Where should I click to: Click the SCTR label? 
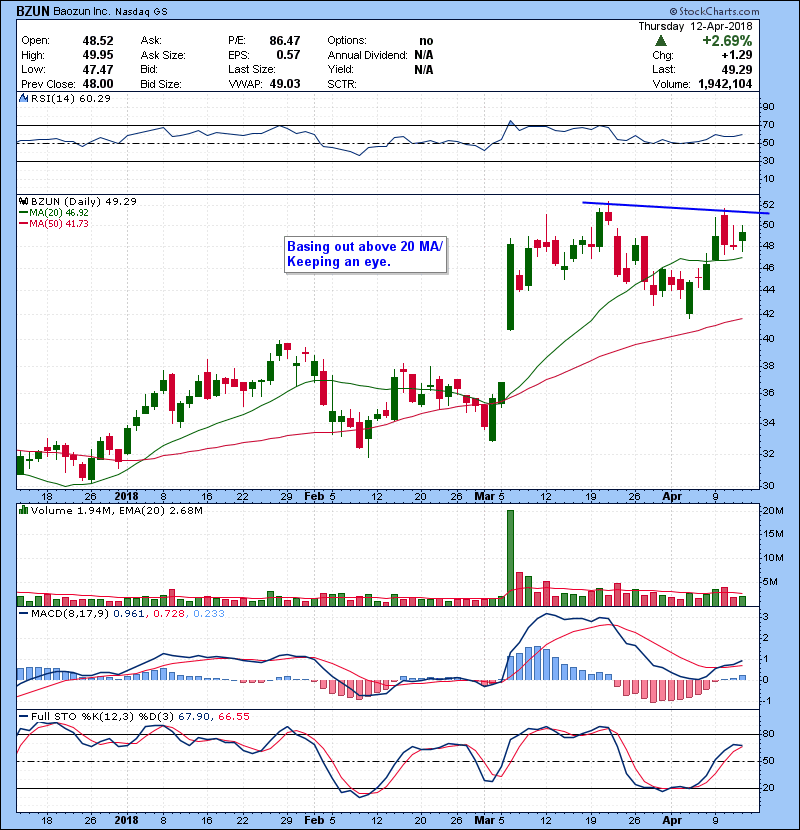pos(342,84)
